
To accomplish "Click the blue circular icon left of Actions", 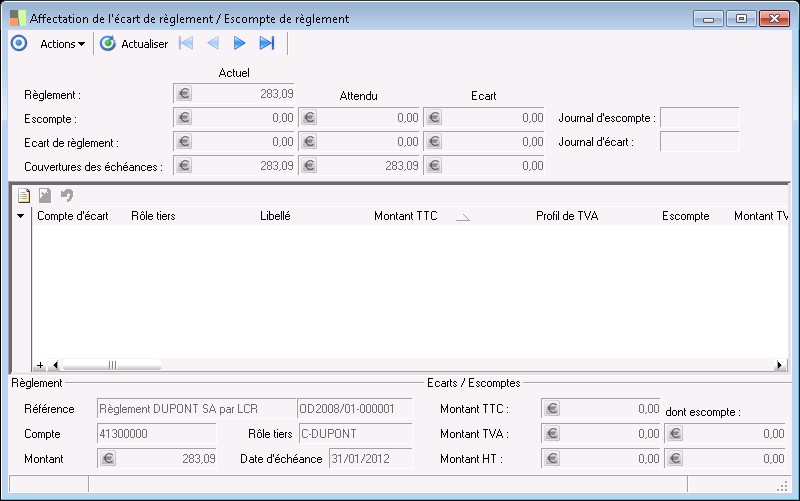I will [18, 43].
